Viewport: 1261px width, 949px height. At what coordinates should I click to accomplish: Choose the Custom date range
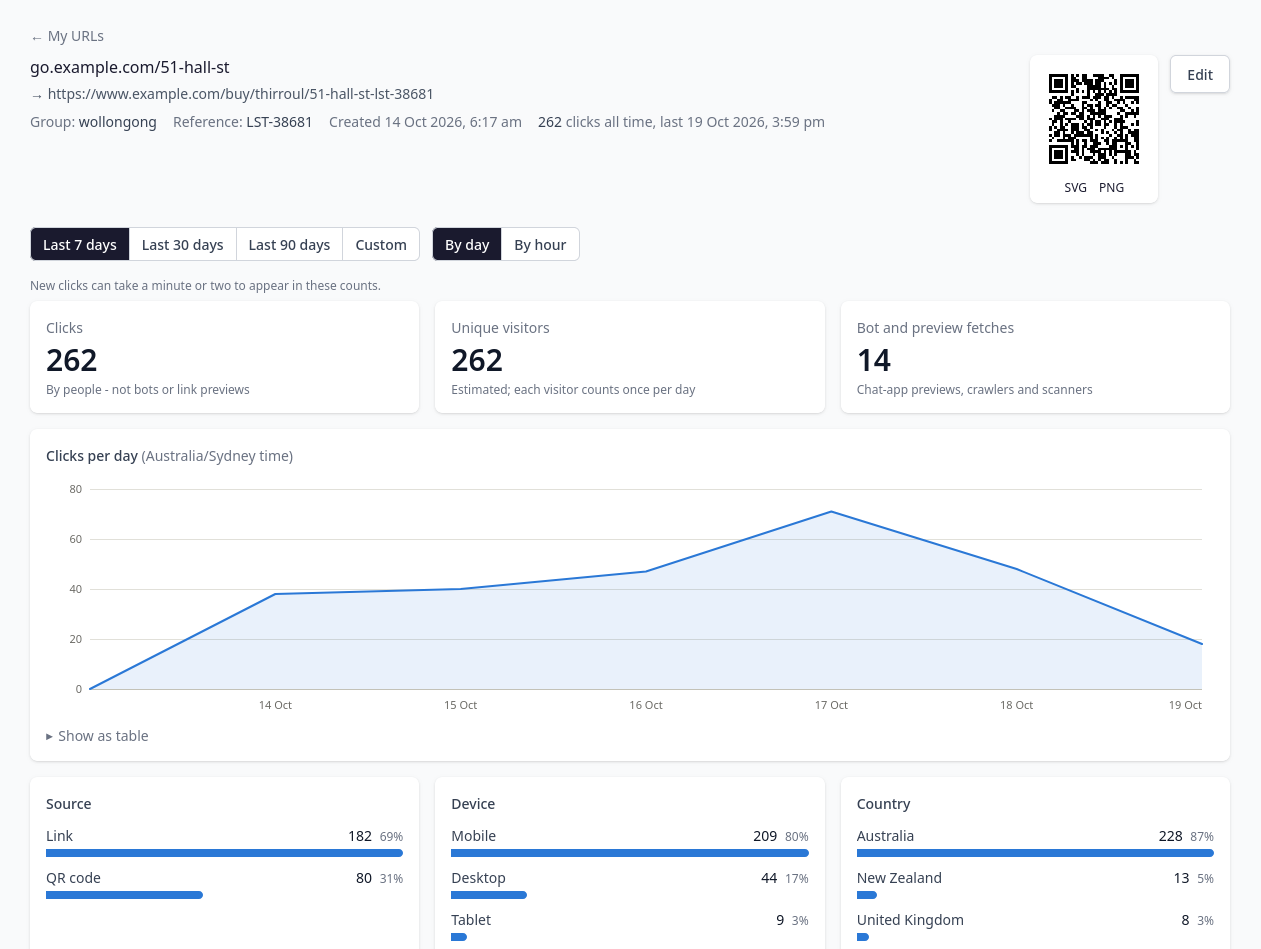pos(381,245)
